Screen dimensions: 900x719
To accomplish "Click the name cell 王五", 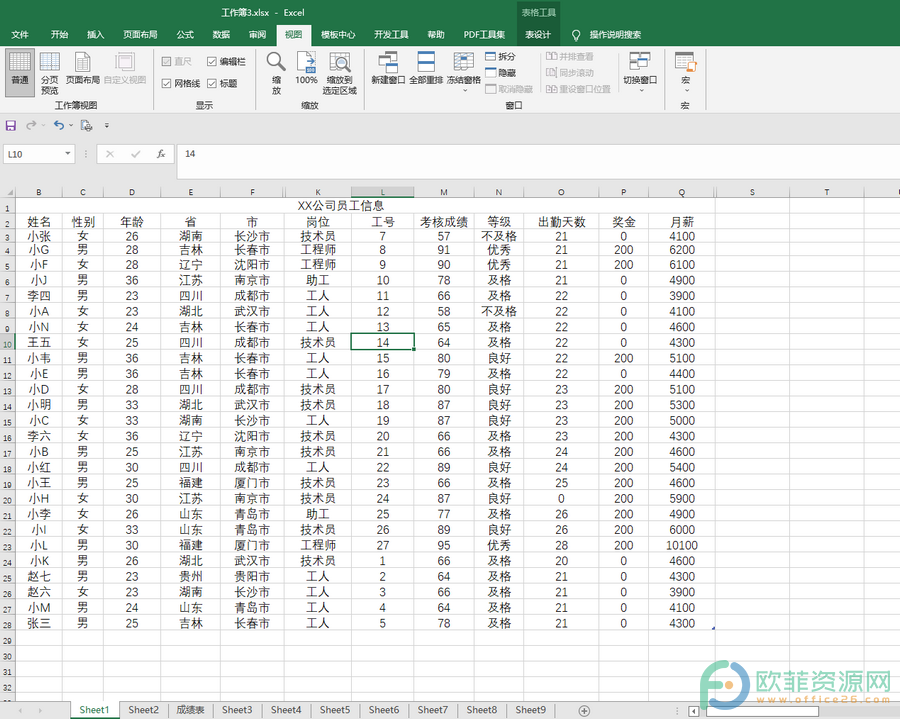I will 39,343.
